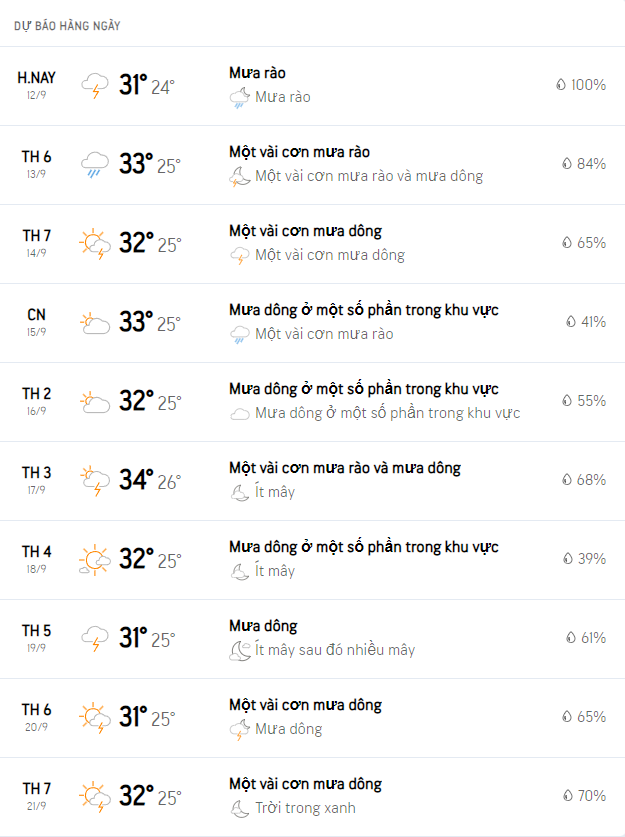Click the sun-thunderstorm icon for TH 7 14/9
625x837 pixels.
coord(95,243)
